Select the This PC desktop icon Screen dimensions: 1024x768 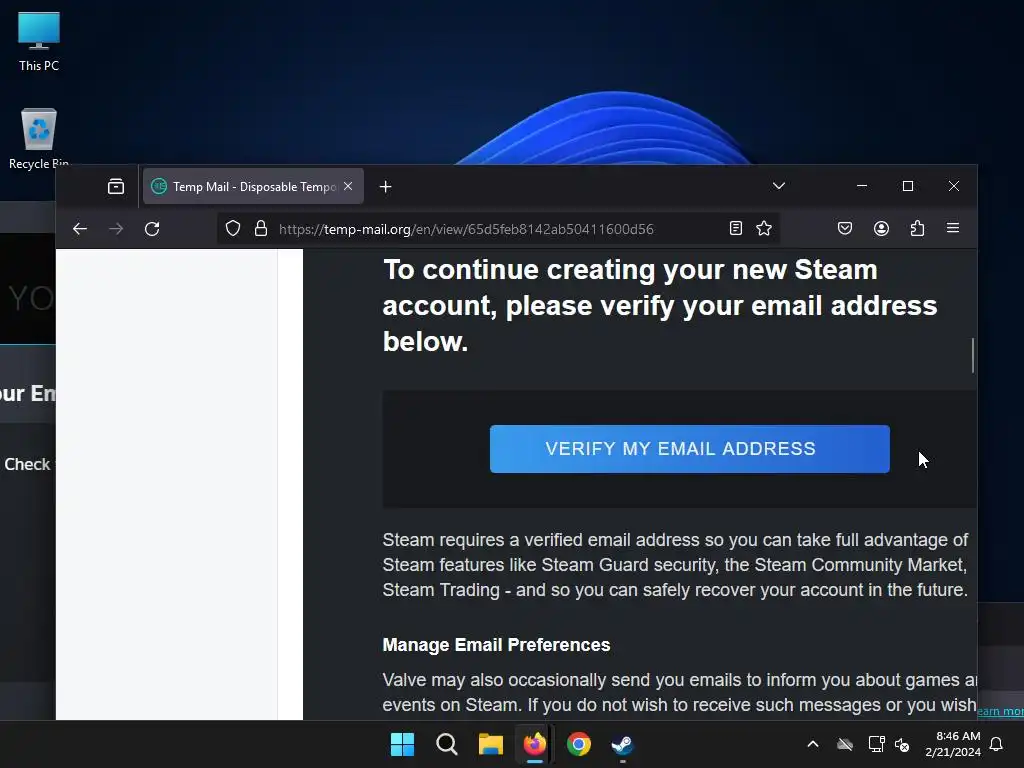pyautogui.click(x=39, y=41)
